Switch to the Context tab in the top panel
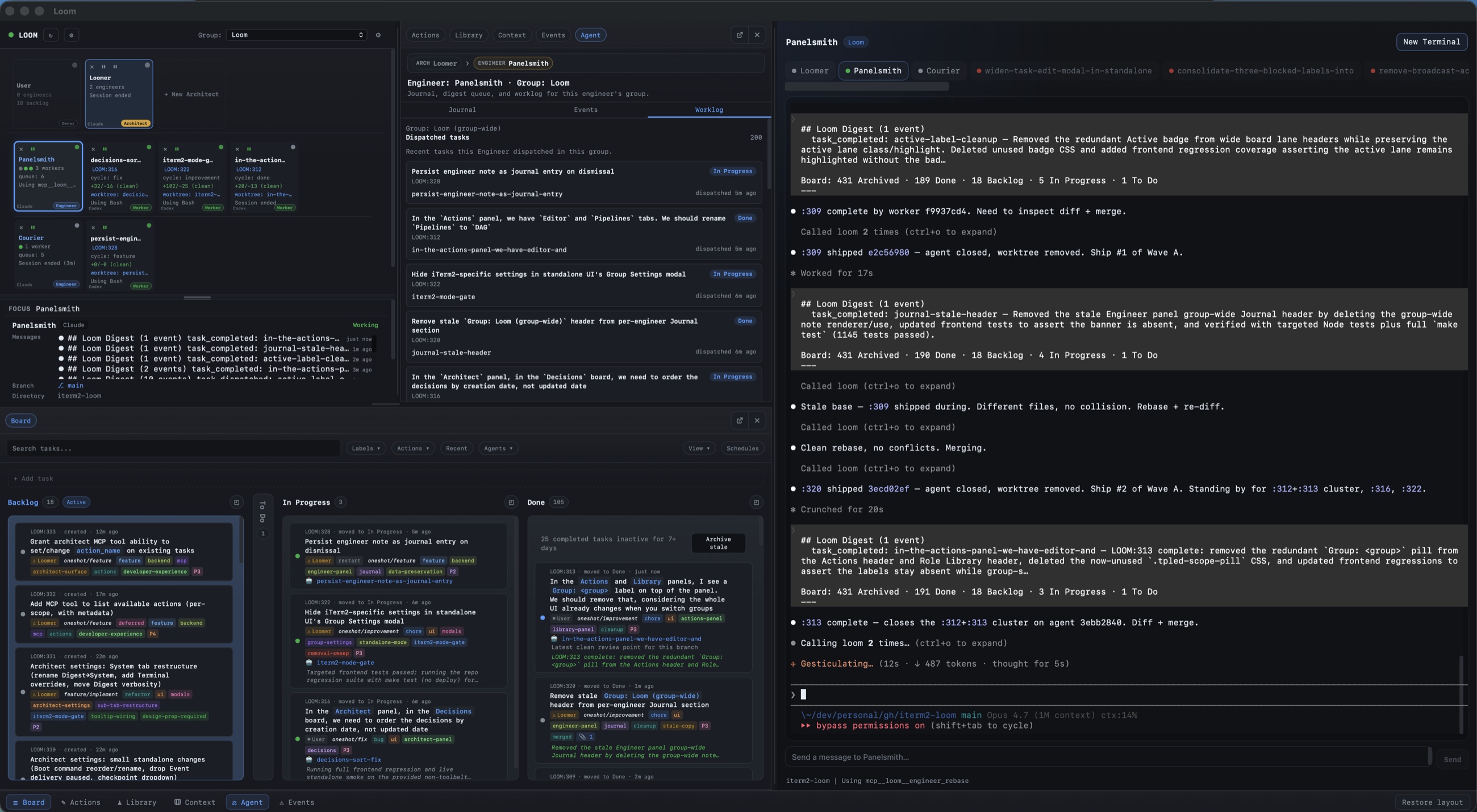The image size is (1477, 812). coord(511,35)
